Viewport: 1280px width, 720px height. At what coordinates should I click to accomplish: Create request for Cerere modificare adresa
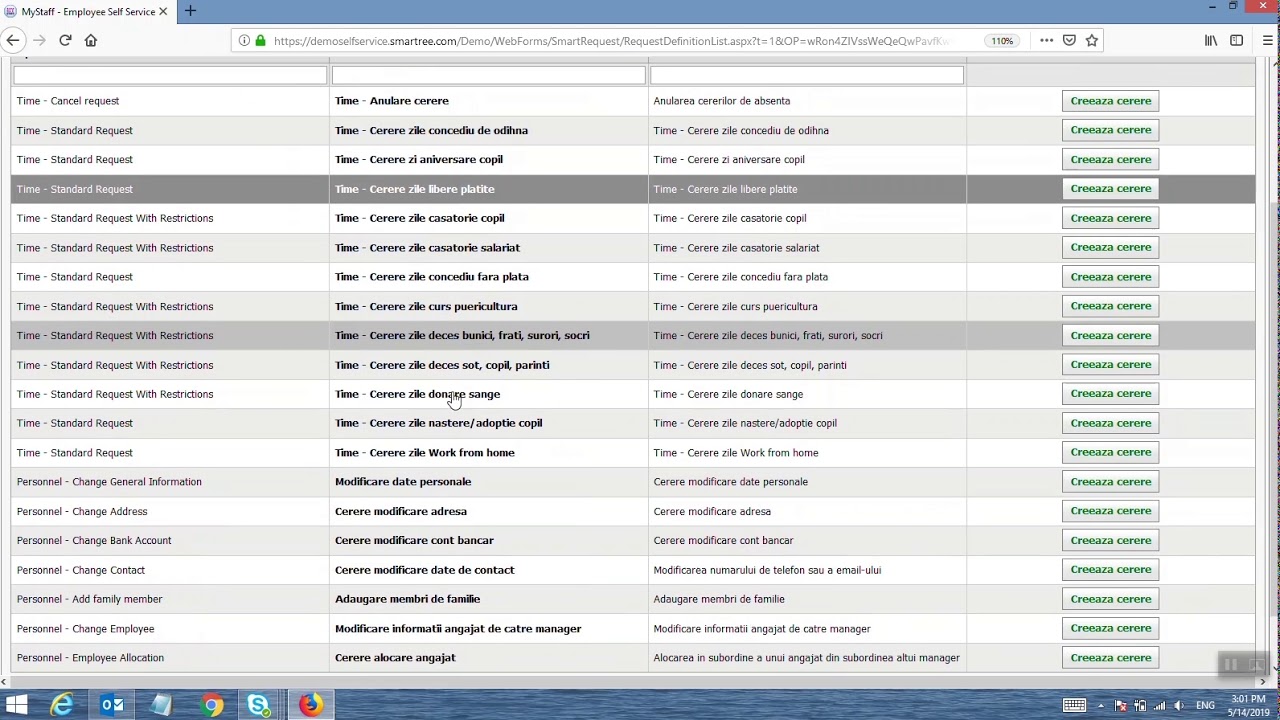pyautogui.click(x=1110, y=511)
